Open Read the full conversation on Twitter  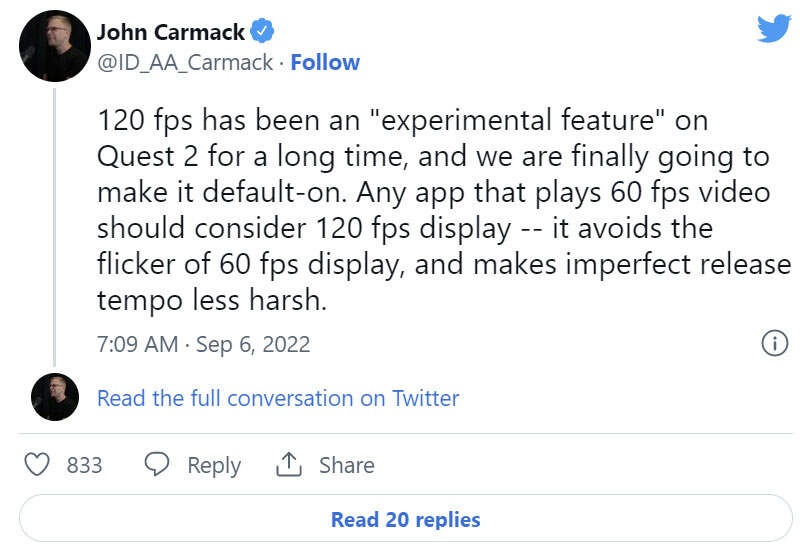click(278, 398)
